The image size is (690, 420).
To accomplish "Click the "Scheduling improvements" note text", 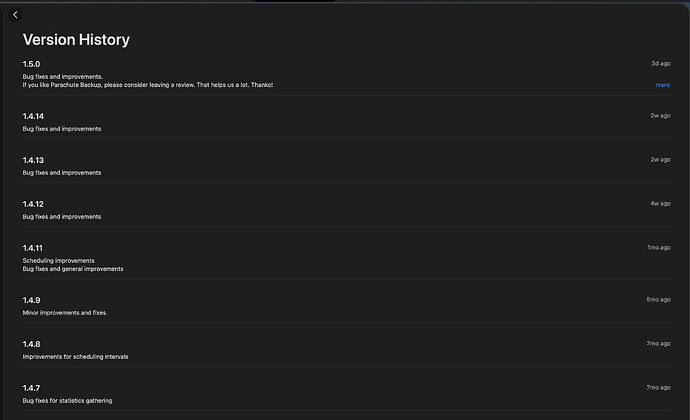I will coord(58,260).
